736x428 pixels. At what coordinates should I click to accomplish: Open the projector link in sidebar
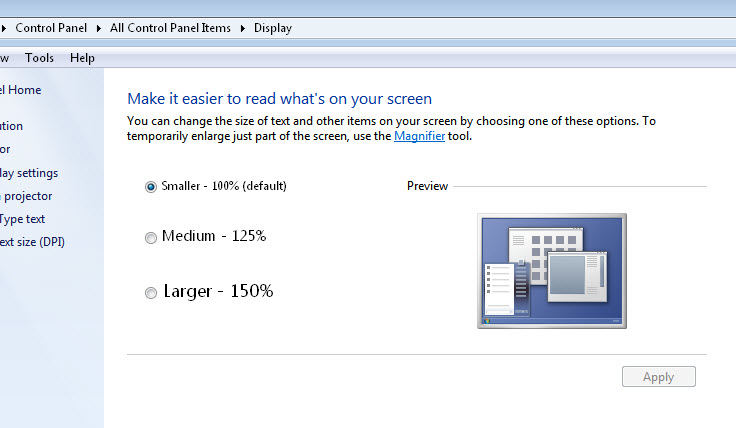tap(26, 196)
